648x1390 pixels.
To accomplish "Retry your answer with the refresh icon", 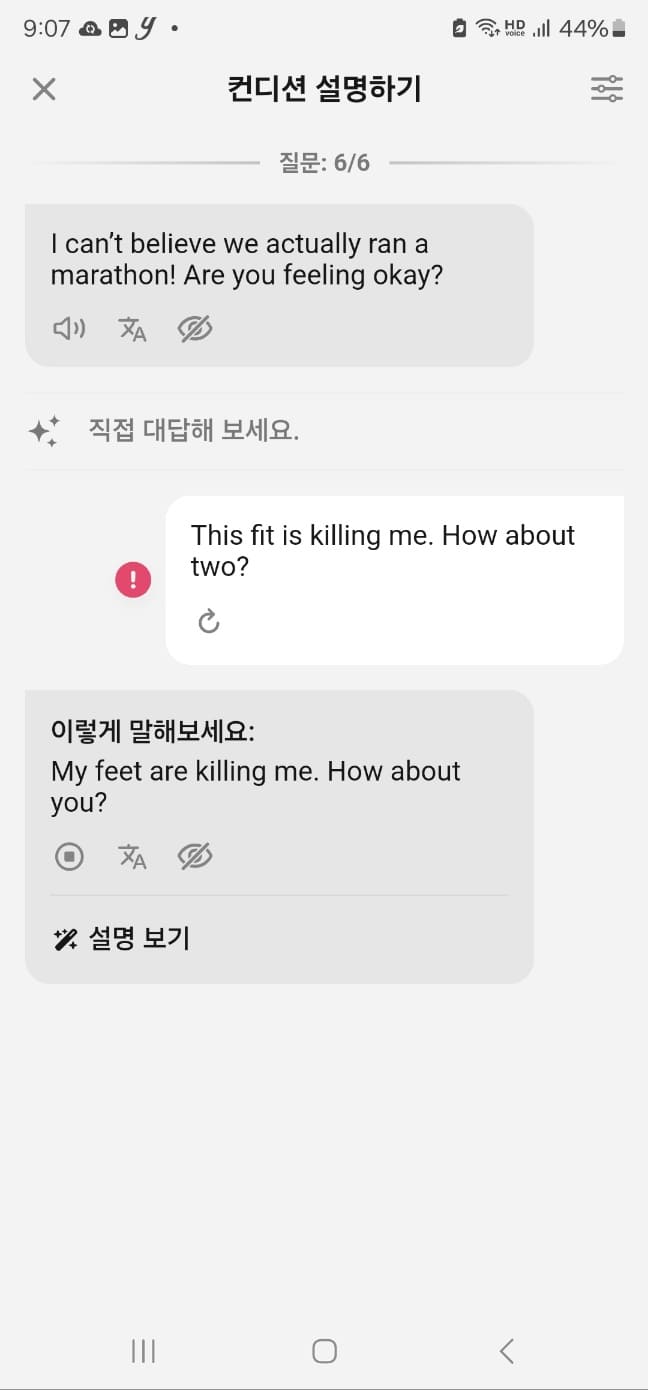I will [x=208, y=621].
